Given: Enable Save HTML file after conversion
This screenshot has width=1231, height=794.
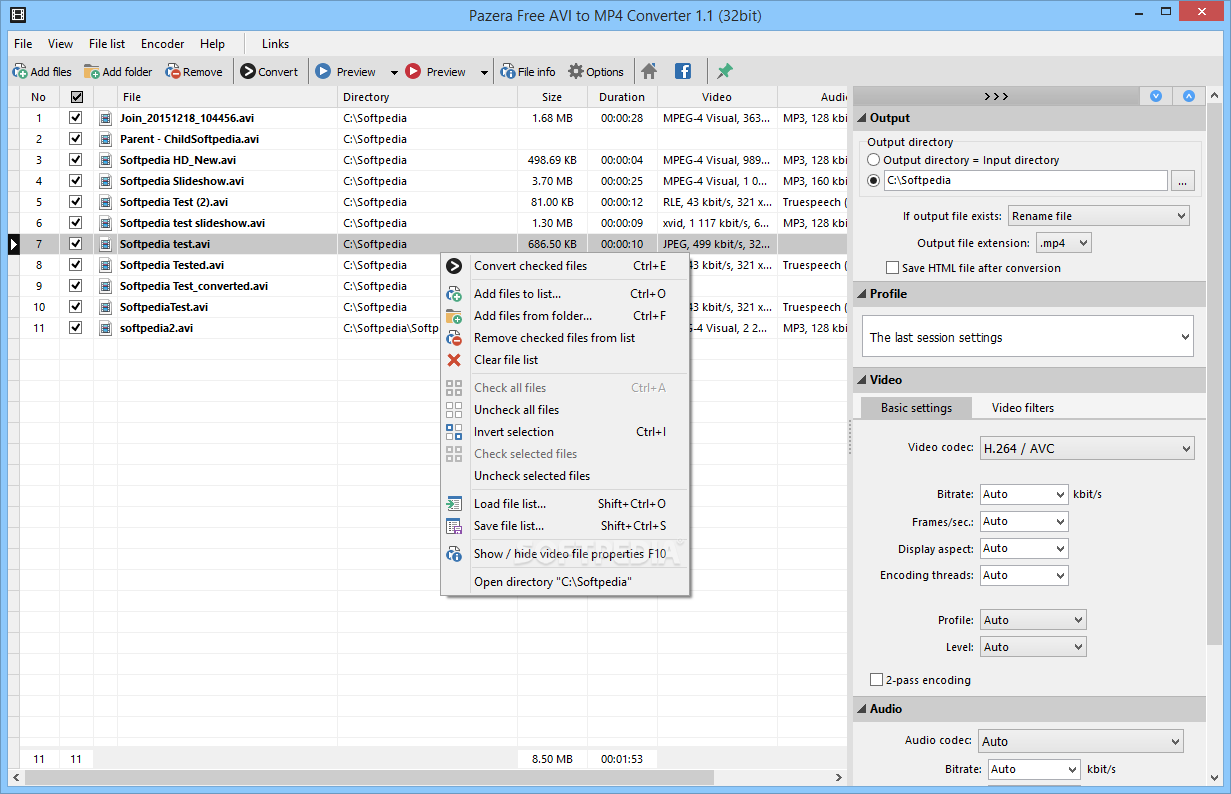Looking at the screenshot, I should coord(892,268).
